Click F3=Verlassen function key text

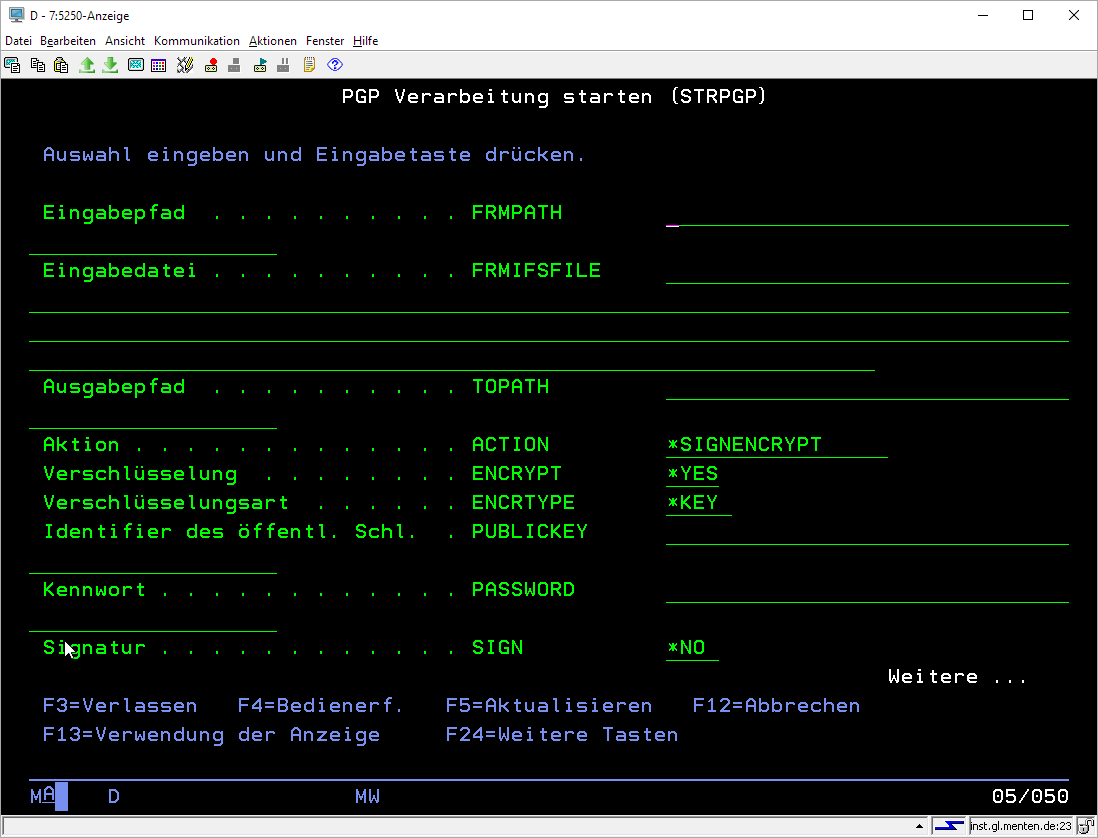(x=120, y=706)
